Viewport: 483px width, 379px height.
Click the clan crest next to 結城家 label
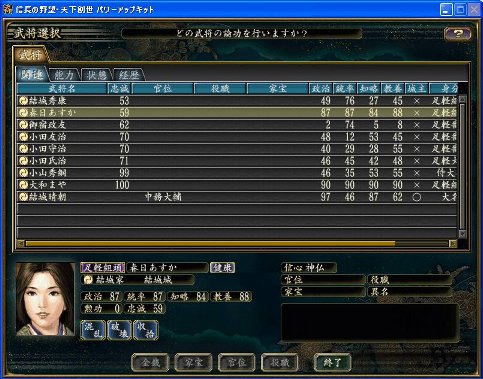(x=88, y=280)
